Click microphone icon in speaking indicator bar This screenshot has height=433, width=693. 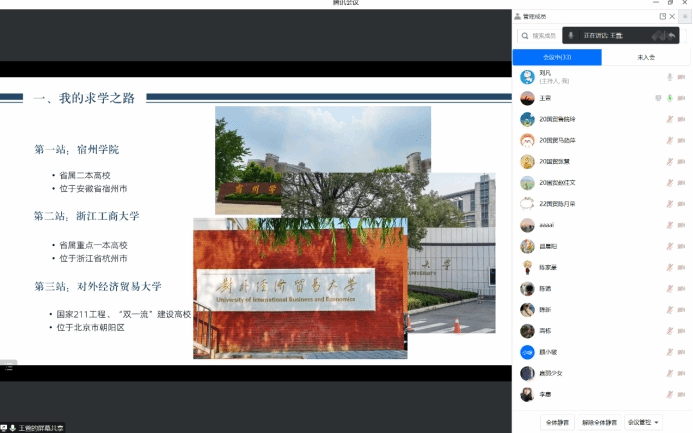coord(571,35)
